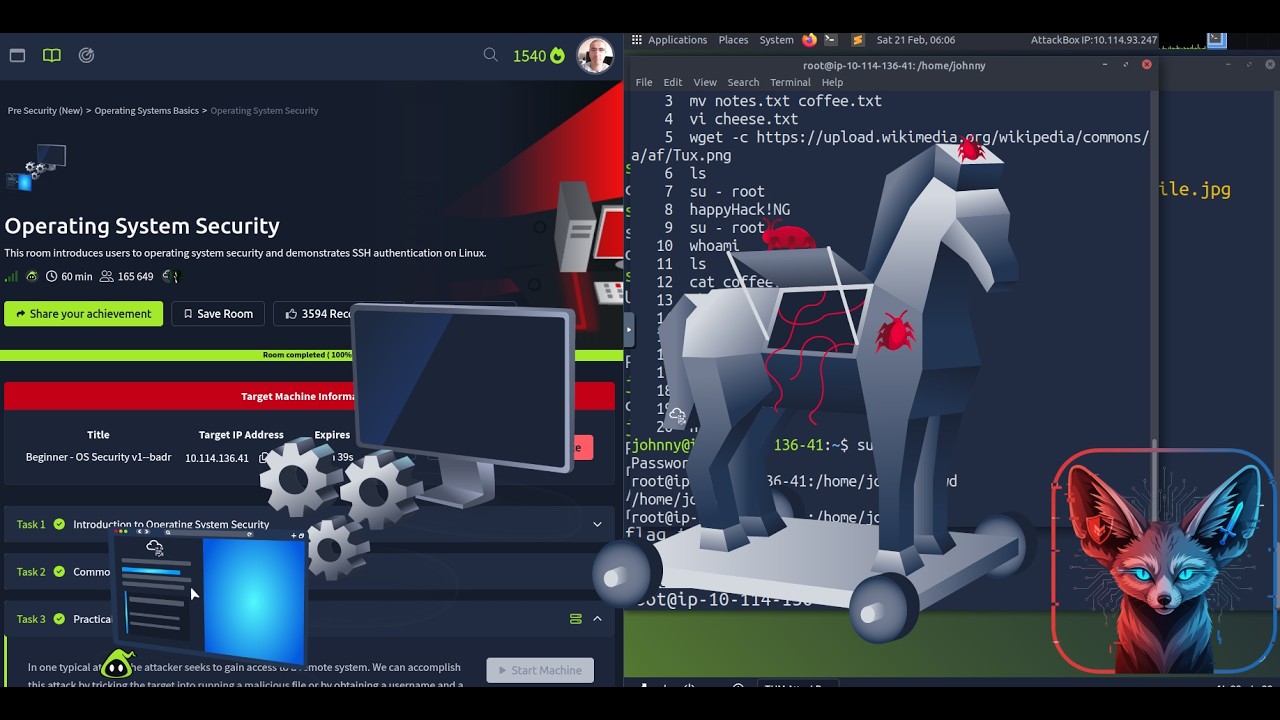Open the terminal's Terminal menu
Screen dimensions: 1280x720
790,82
